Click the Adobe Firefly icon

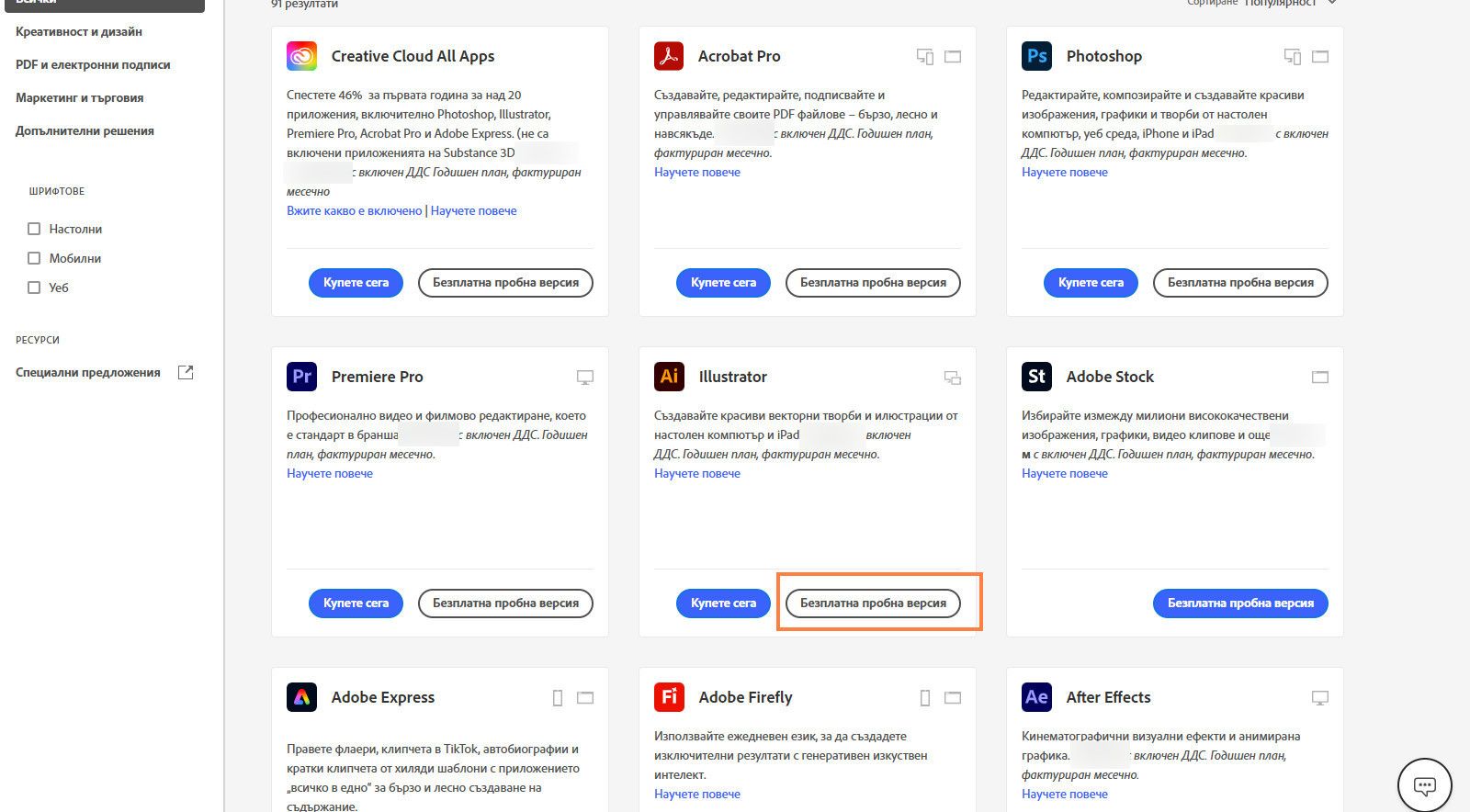[x=669, y=697]
